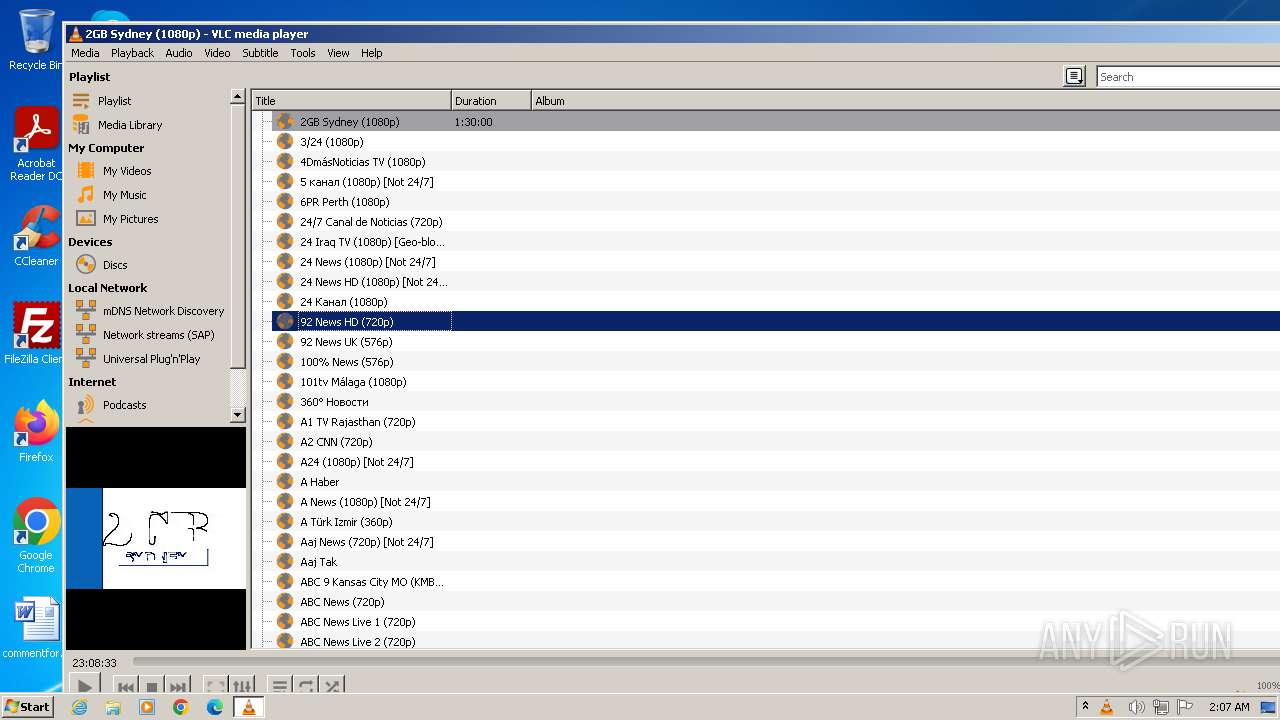
Task: Open the Video menu
Action: [217, 53]
